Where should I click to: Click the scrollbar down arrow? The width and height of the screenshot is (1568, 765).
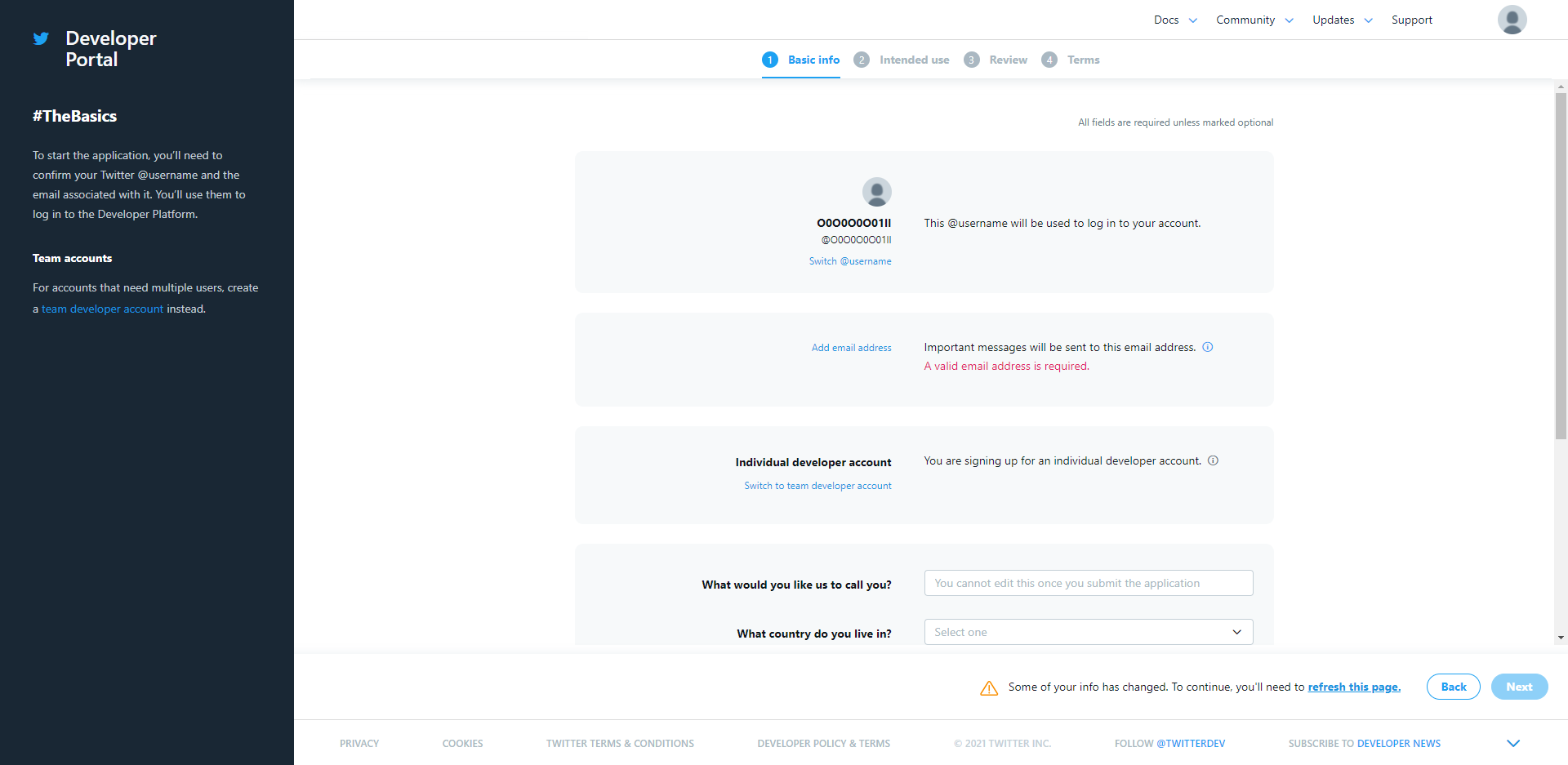[1561, 638]
